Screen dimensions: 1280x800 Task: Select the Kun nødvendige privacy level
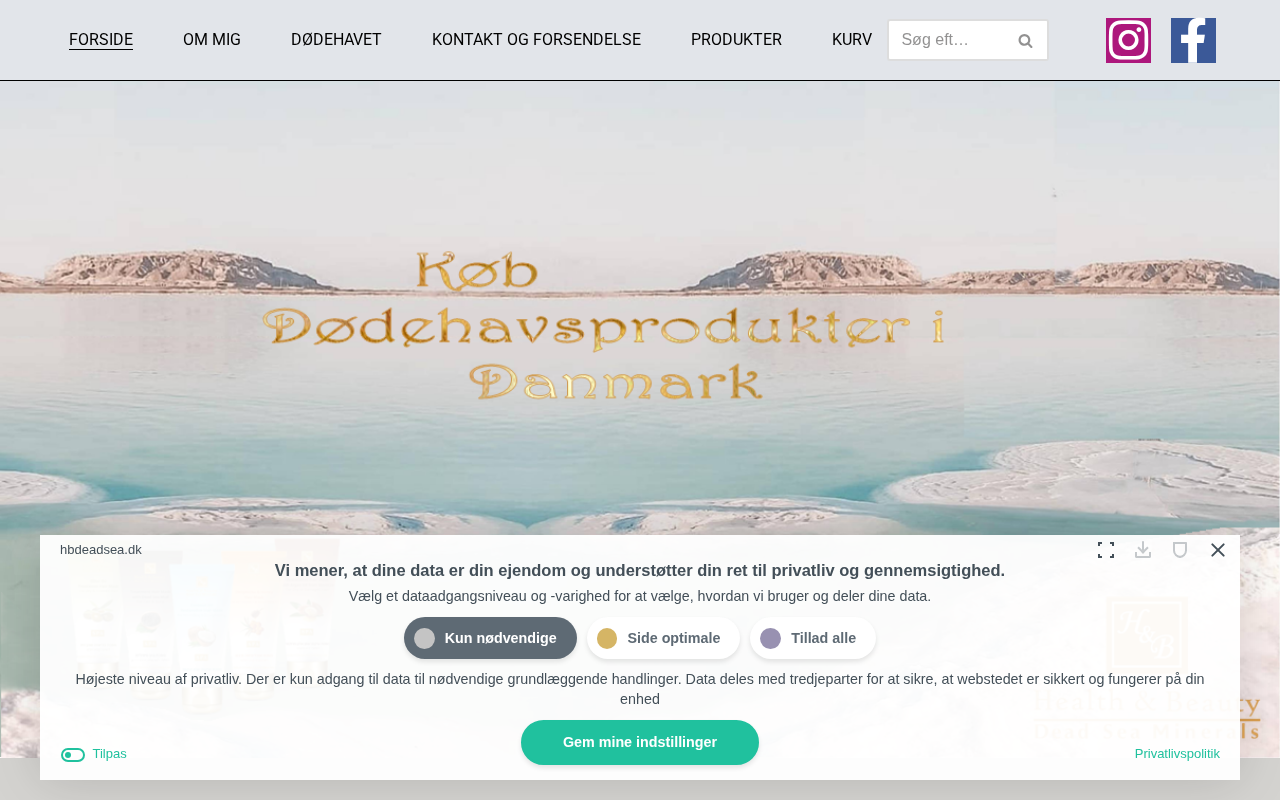[490, 638]
